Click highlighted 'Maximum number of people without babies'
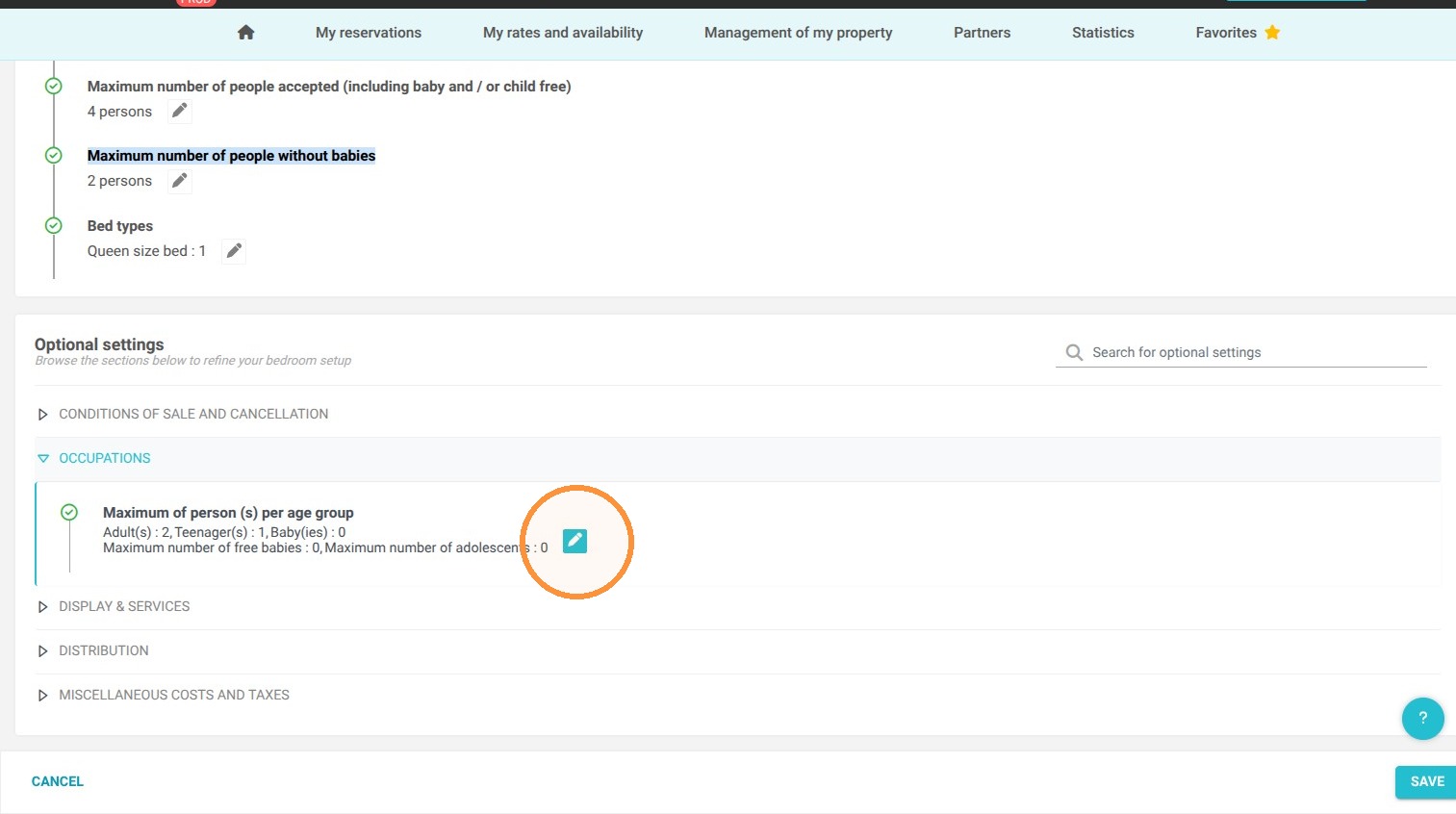Image resolution: width=1456 pixels, height=814 pixels. (x=231, y=156)
